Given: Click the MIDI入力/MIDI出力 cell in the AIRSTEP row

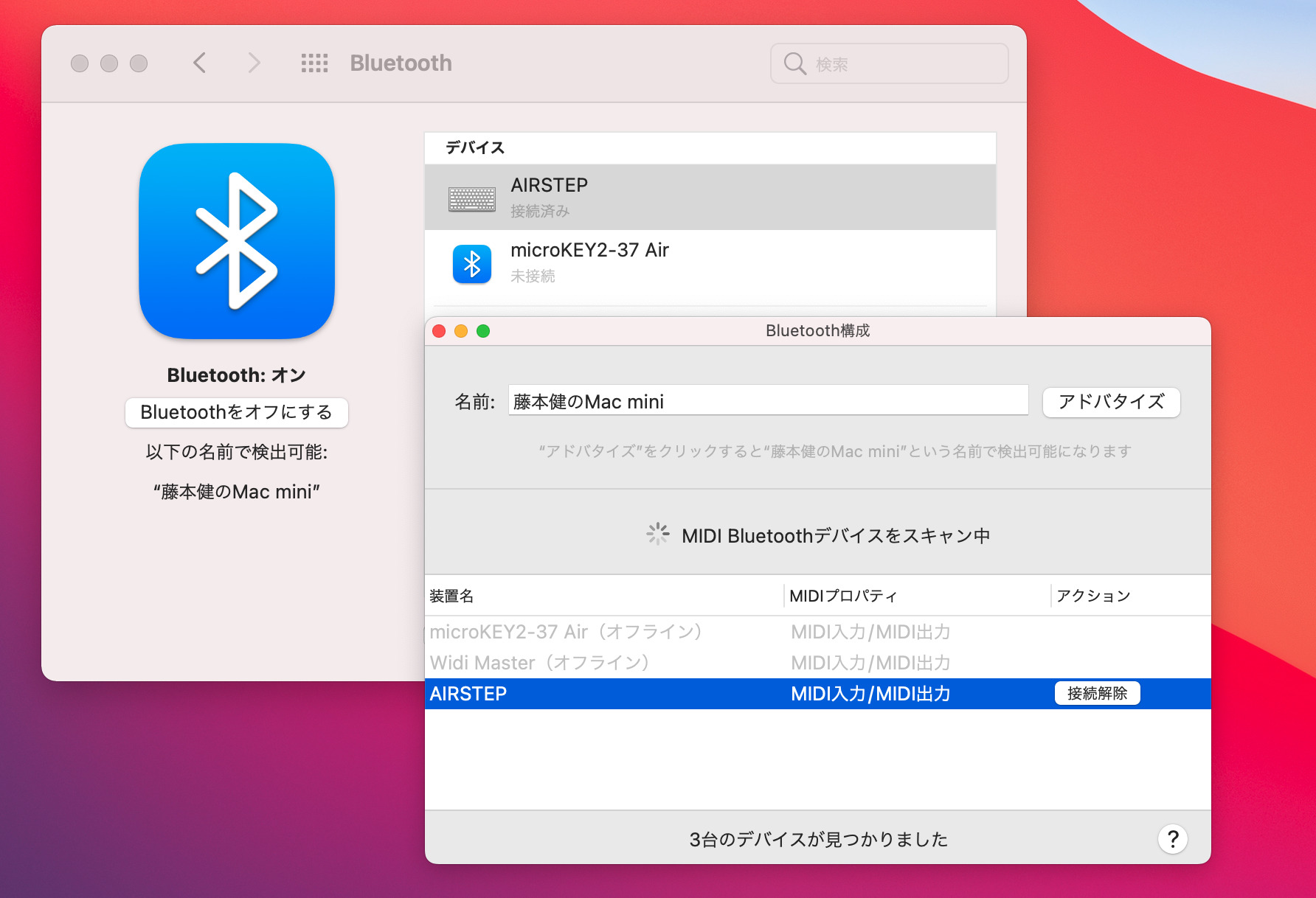Looking at the screenshot, I should click(870, 694).
